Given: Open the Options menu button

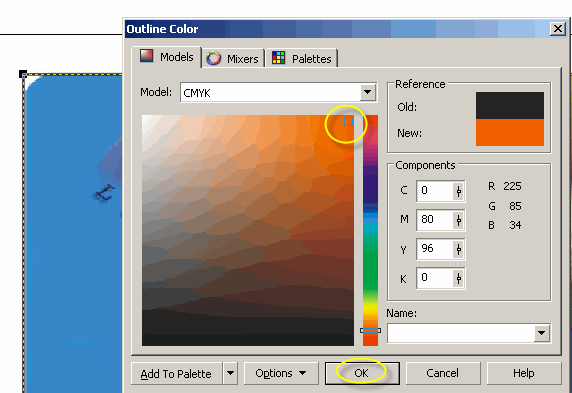Looking at the screenshot, I should 281,373.
